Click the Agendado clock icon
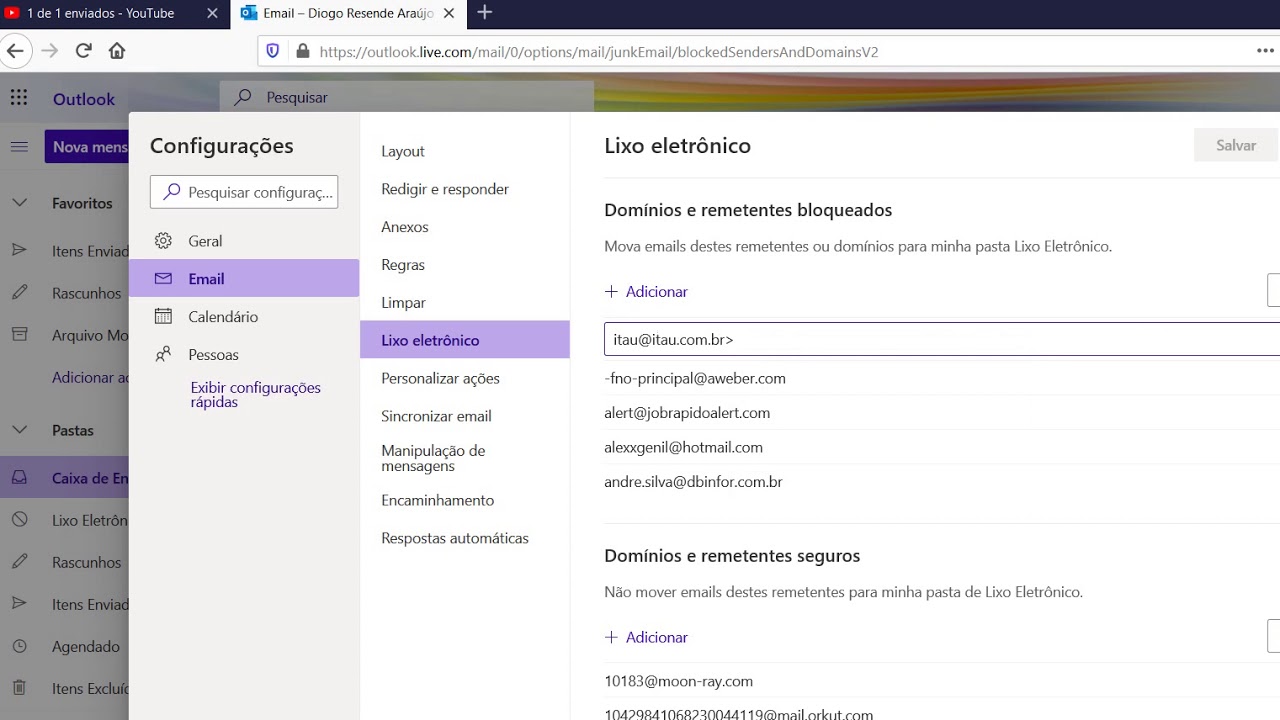The width and height of the screenshot is (1280, 720). point(19,646)
